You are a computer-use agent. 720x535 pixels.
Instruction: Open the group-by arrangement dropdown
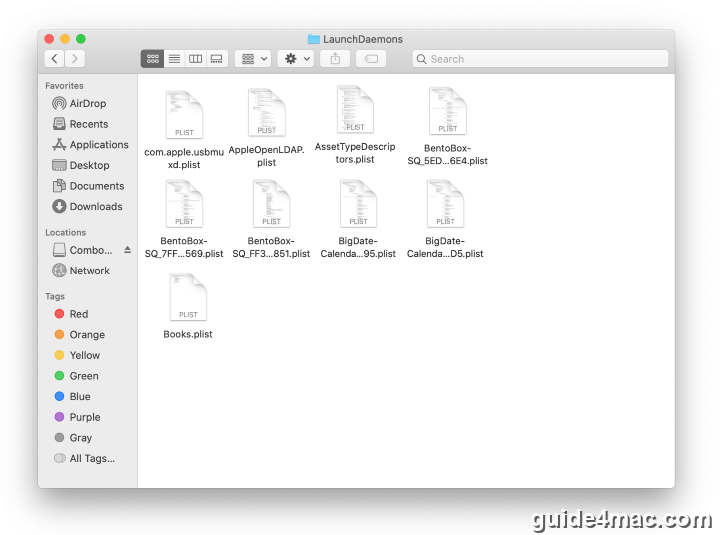253,59
